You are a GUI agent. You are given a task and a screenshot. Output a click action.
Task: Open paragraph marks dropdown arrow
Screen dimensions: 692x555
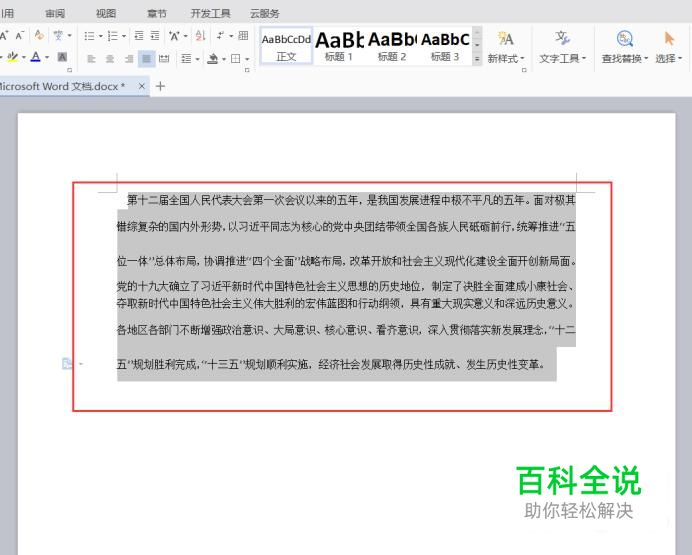(231, 36)
